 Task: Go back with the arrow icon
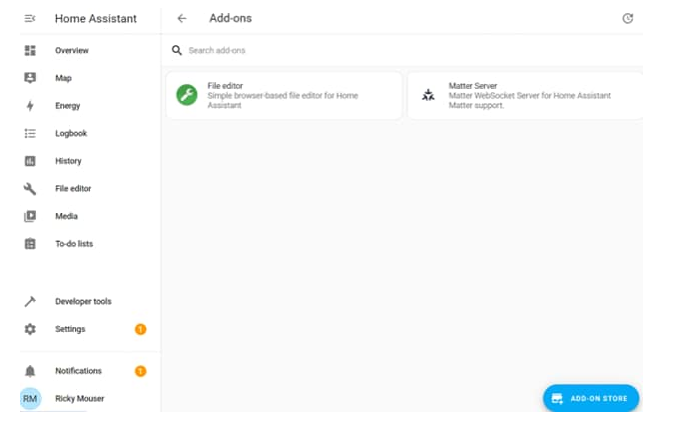(182, 18)
